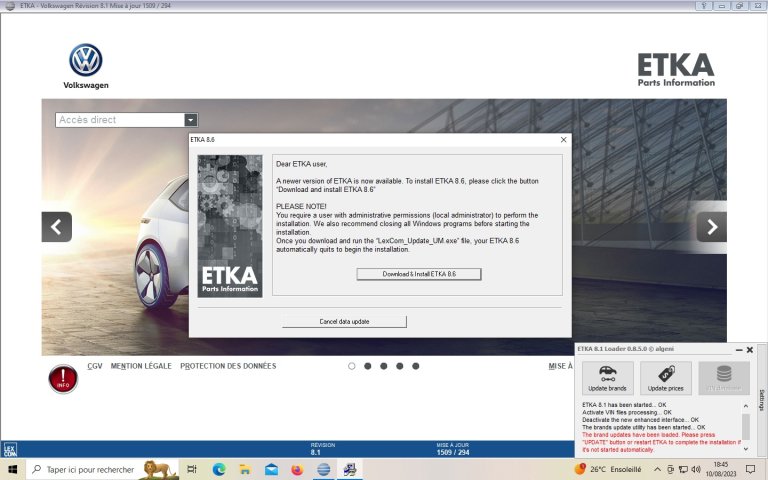Open the weather widget 26°C Ensoleillé
The height and width of the screenshot is (480, 768).
pyautogui.click(x=608, y=469)
